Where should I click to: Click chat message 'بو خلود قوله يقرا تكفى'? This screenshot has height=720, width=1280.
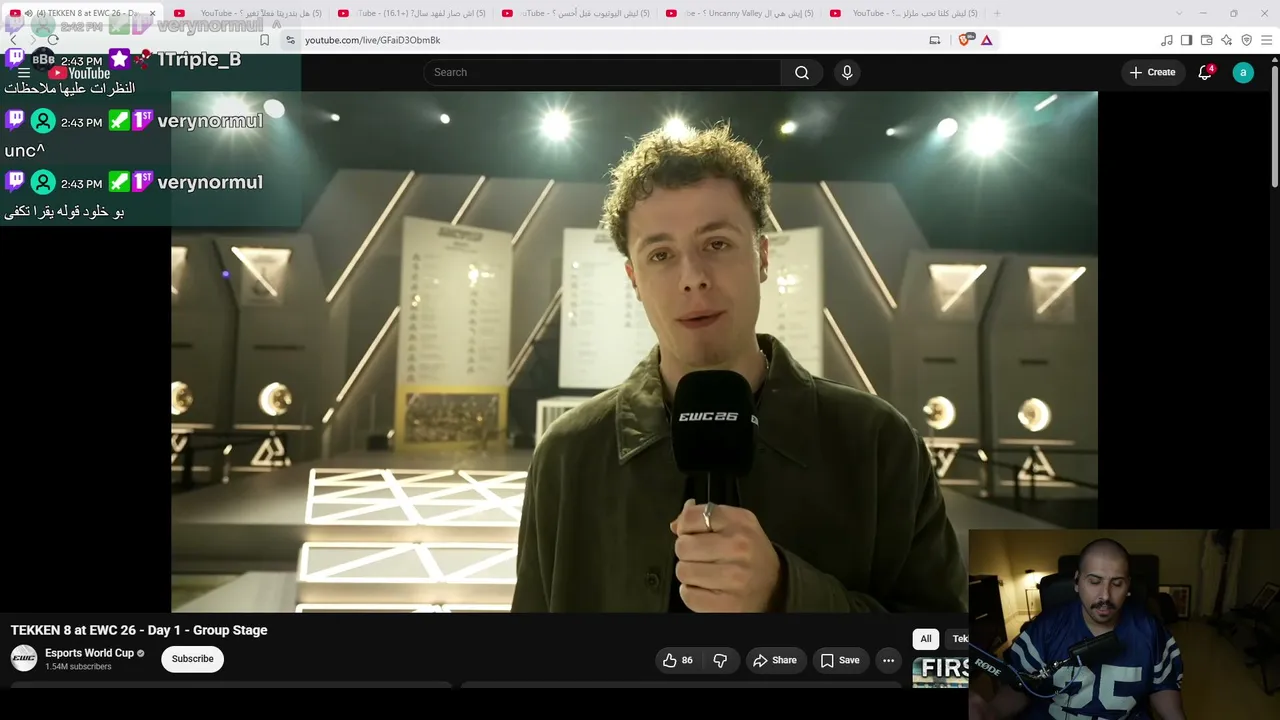coord(64,212)
